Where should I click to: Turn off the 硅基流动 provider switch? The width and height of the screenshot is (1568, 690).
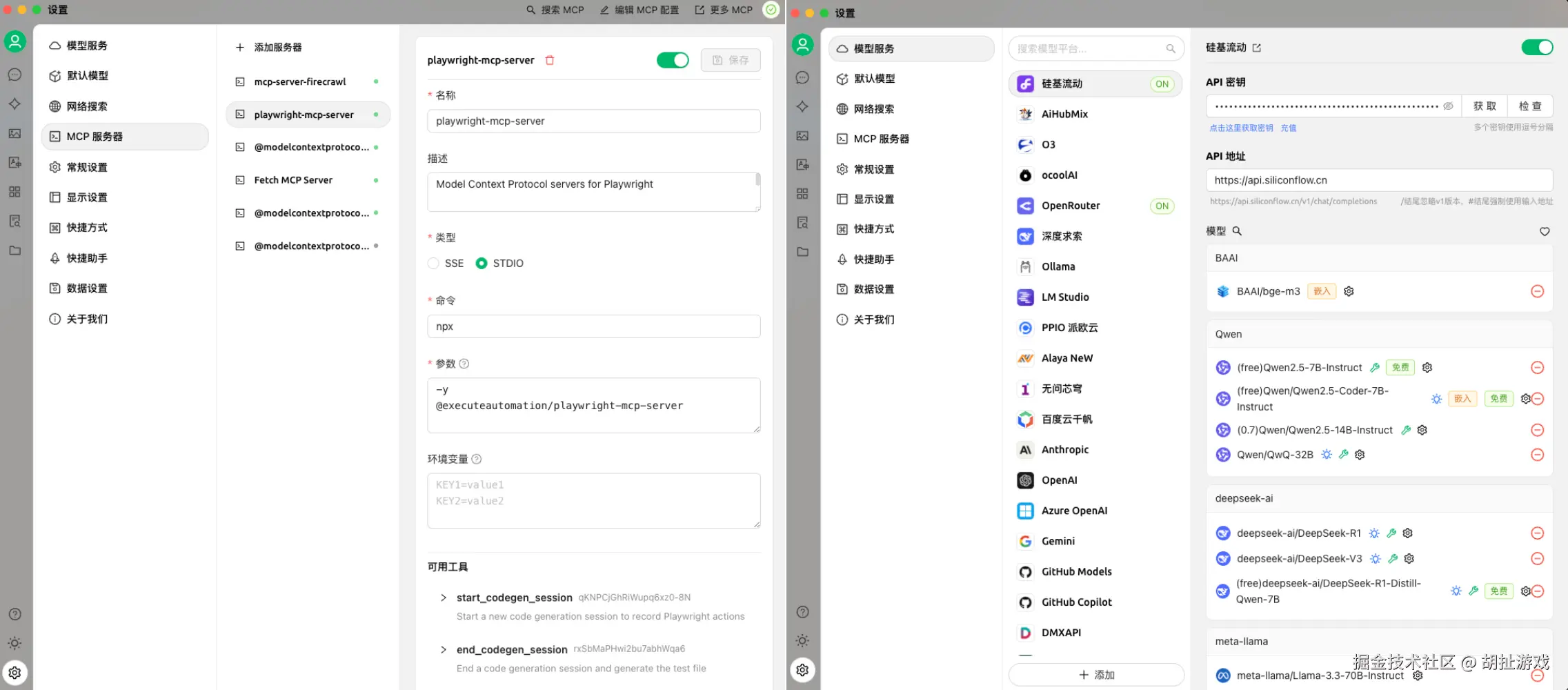[1537, 47]
